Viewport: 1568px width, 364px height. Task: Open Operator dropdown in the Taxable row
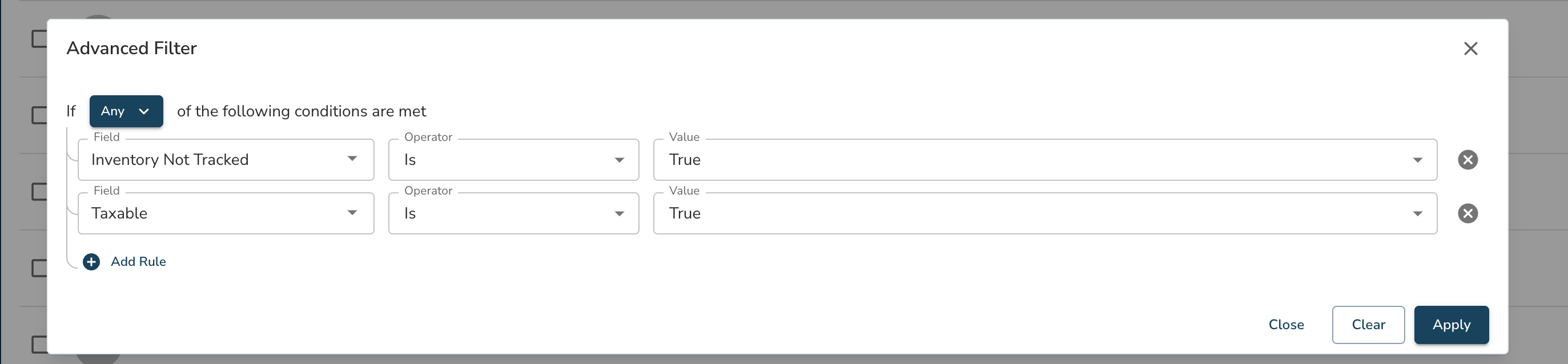tap(514, 213)
